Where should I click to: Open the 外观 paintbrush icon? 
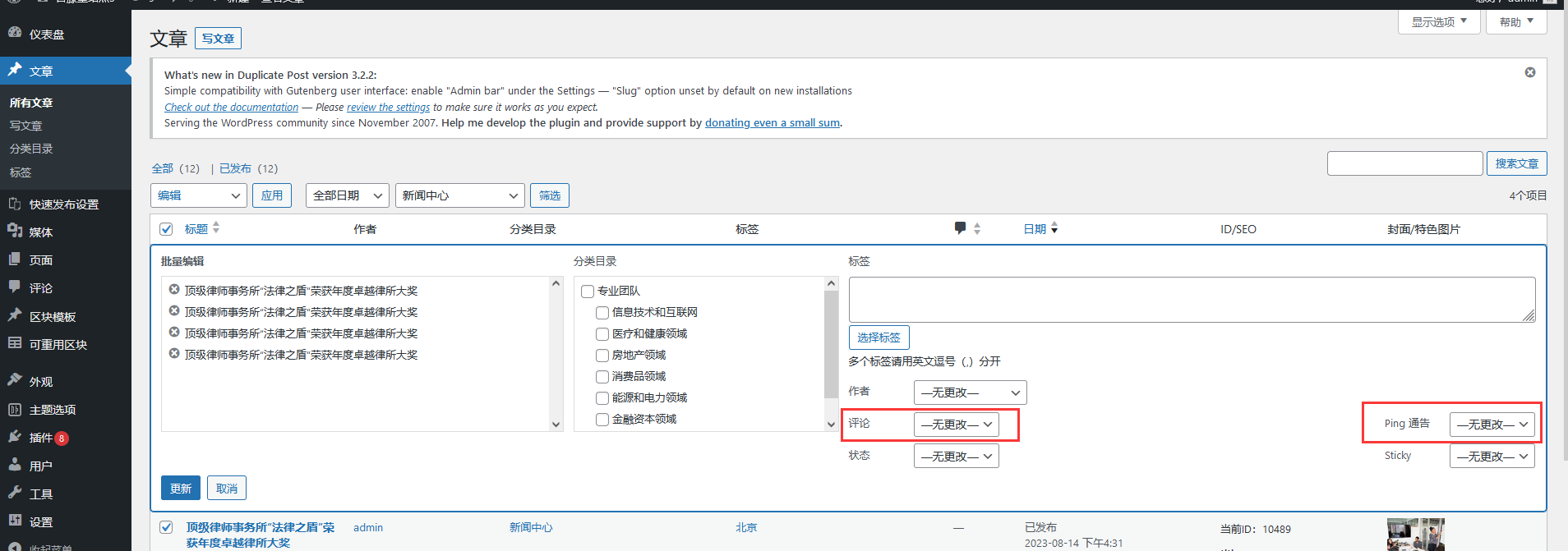(15, 379)
